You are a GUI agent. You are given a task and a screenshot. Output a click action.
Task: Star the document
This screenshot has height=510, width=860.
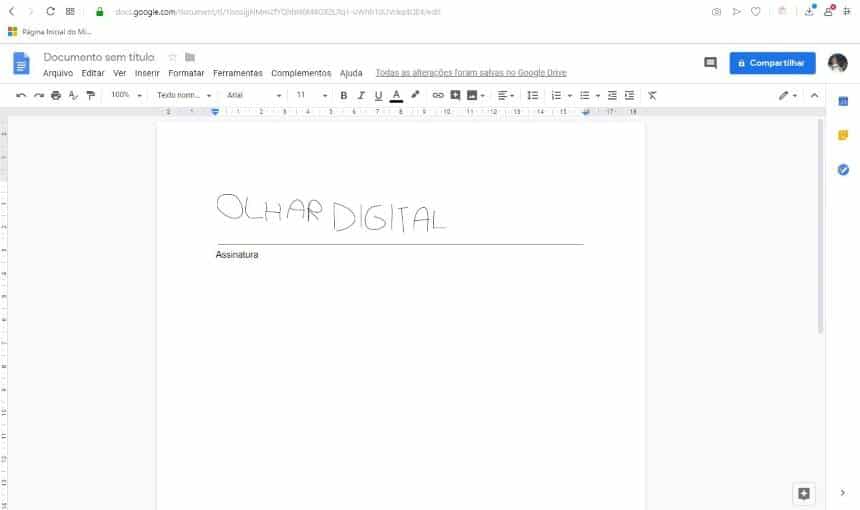pyautogui.click(x=172, y=57)
